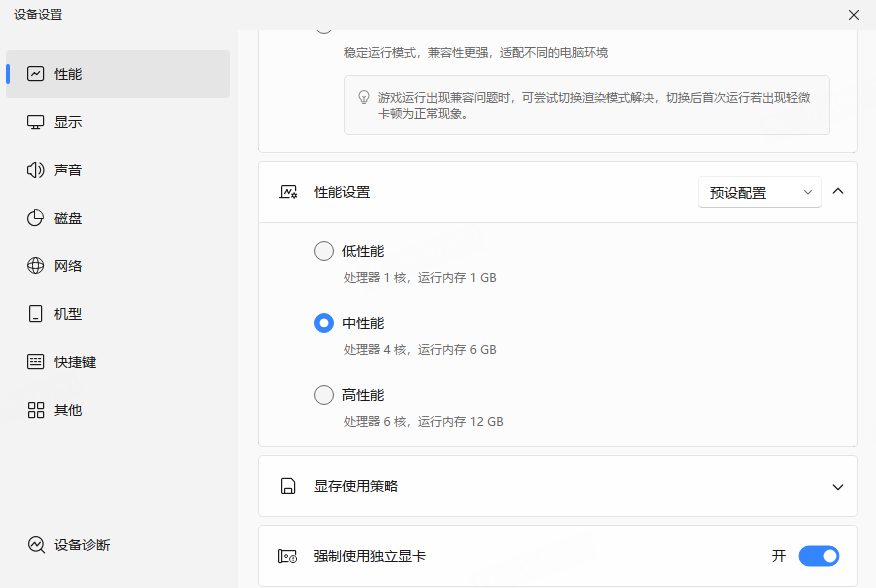Expand the 显存使用策略 section

click(x=838, y=487)
